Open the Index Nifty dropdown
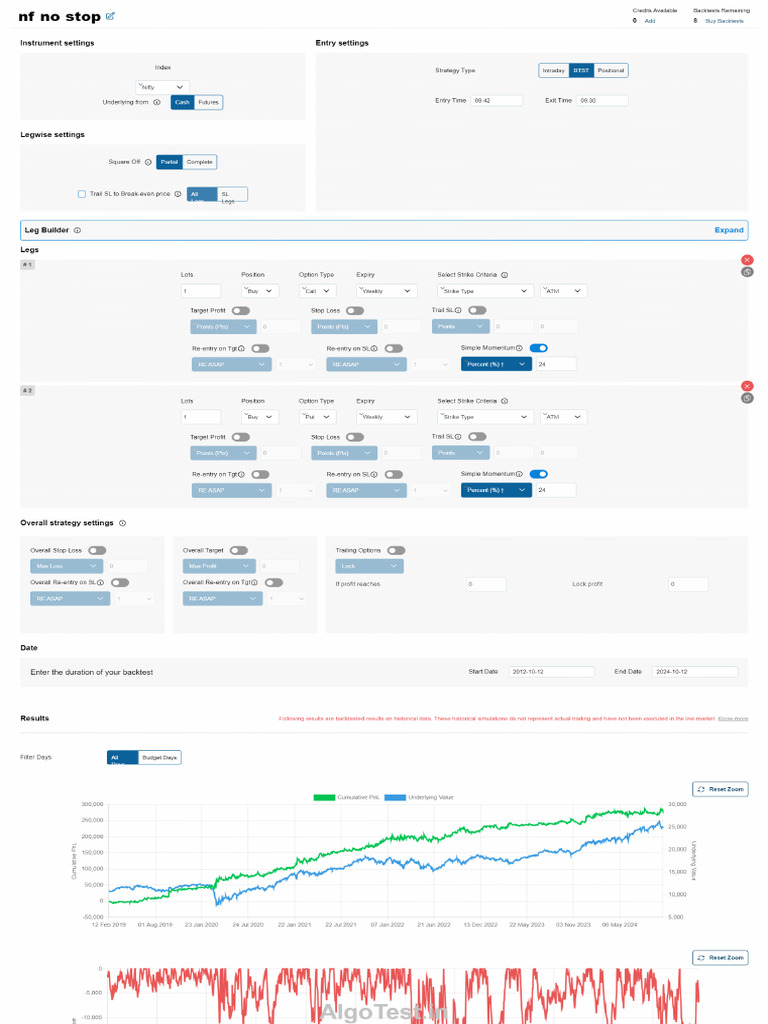Viewport: 768px width, 1024px height. [163, 87]
